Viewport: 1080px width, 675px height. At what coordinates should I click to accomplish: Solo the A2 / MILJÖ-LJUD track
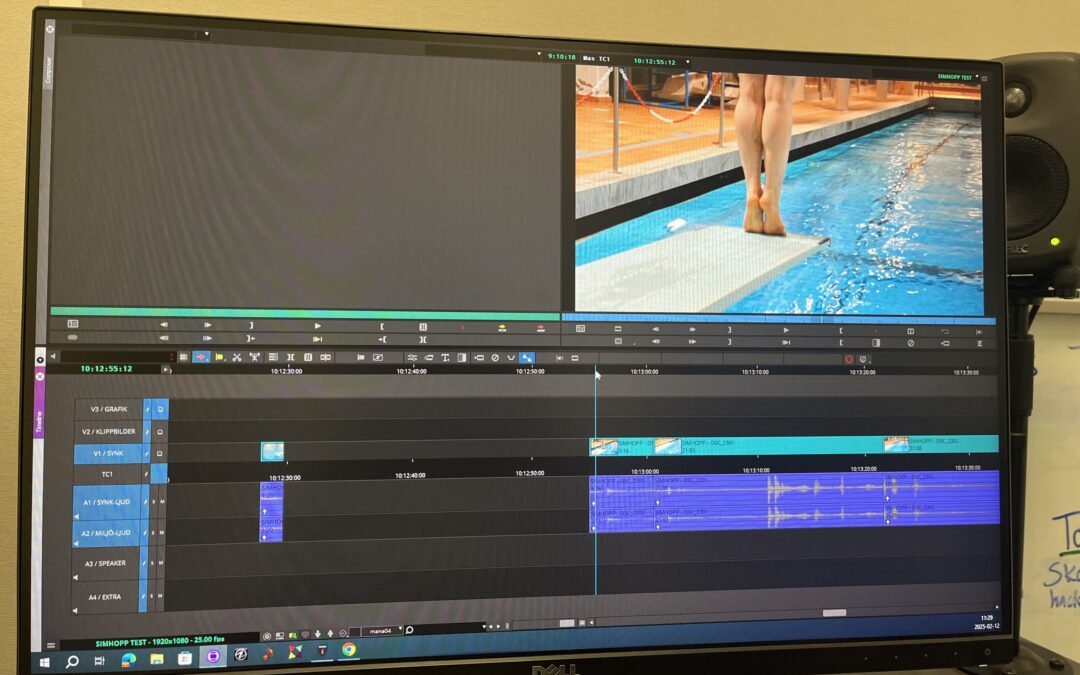click(153, 533)
